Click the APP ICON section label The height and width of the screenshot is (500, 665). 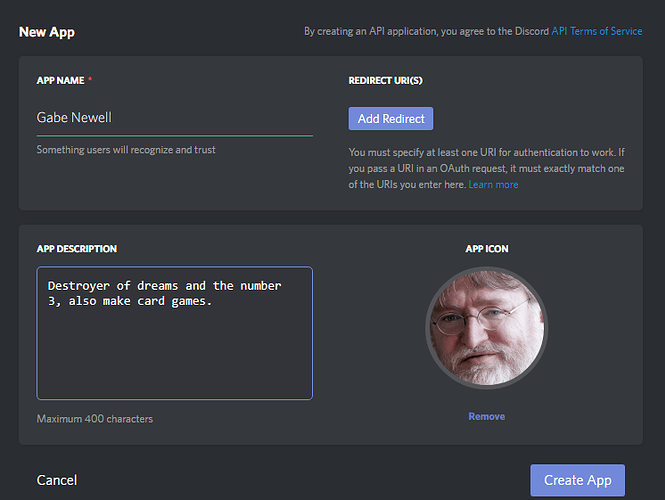486,249
